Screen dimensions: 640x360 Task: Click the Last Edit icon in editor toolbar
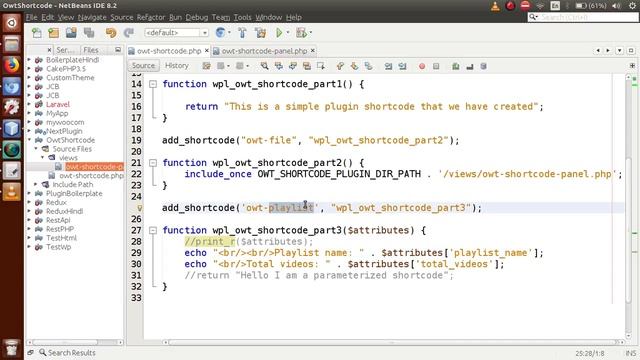click(x=207, y=66)
